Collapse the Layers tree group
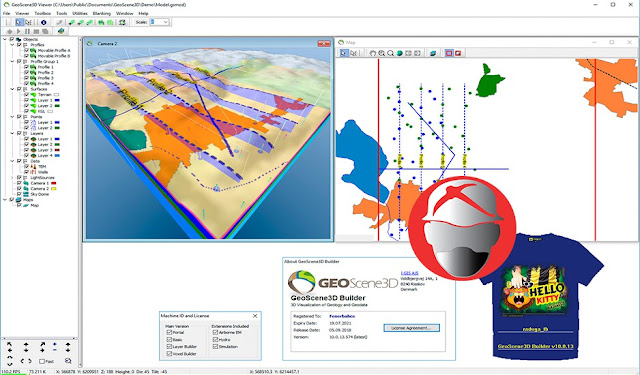Viewport: 640px width, 375px height. click(x=12, y=133)
